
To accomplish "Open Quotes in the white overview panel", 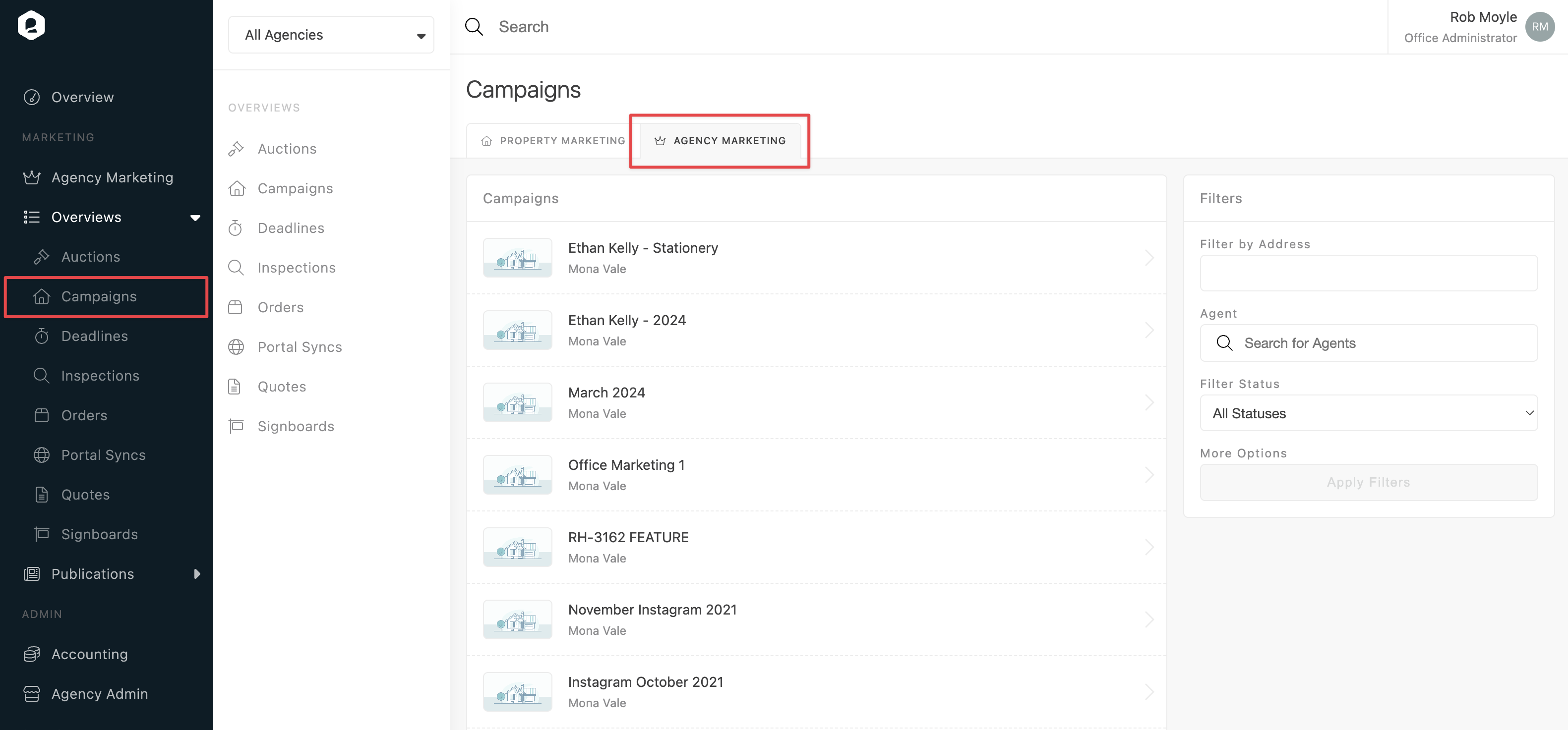I will click(x=282, y=387).
